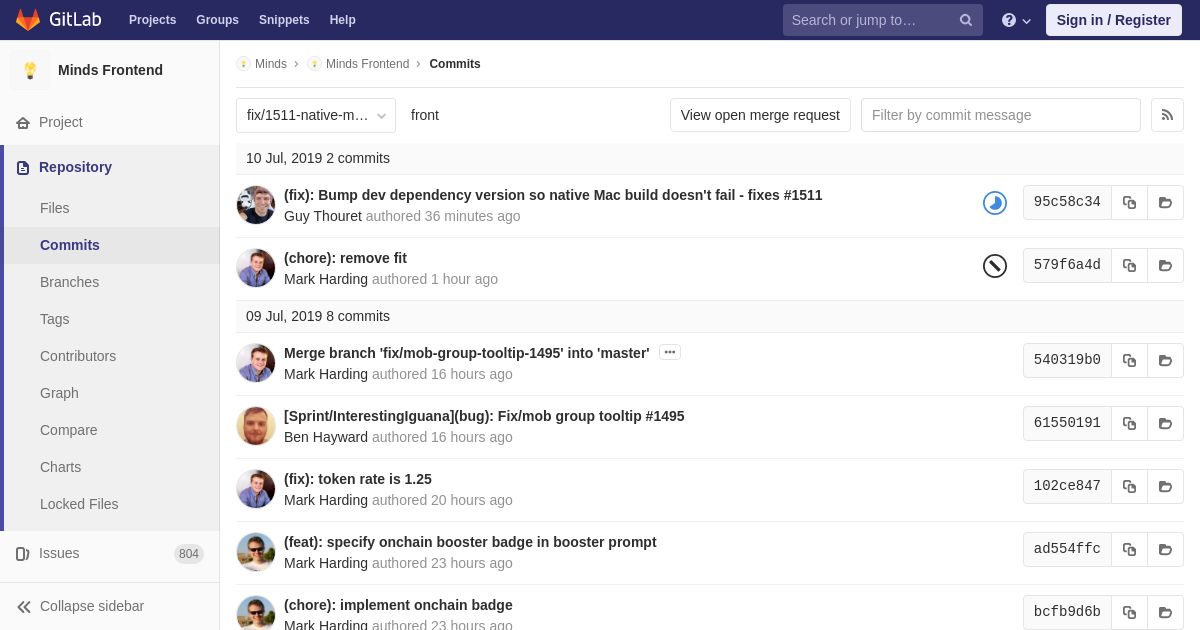Image resolution: width=1200 pixels, height=630 pixels.
Task: Copy commit SHA 579f6a4d
Action: click(x=1129, y=265)
